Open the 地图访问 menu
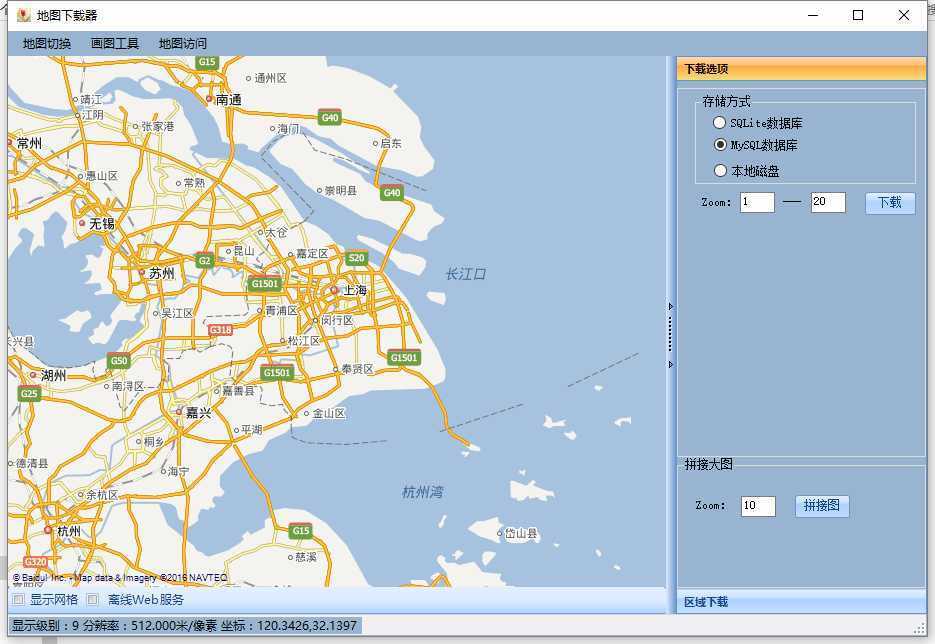The height and width of the screenshot is (644, 935). point(183,44)
